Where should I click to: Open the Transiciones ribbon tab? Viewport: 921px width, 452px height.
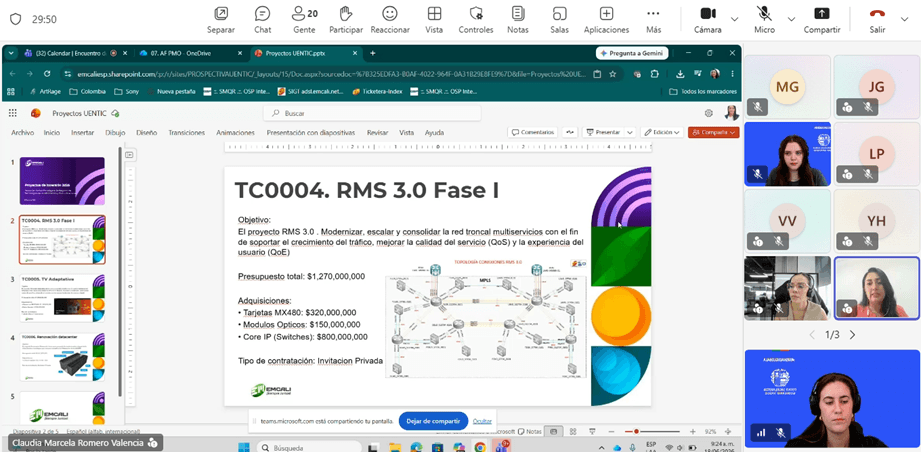186,133
